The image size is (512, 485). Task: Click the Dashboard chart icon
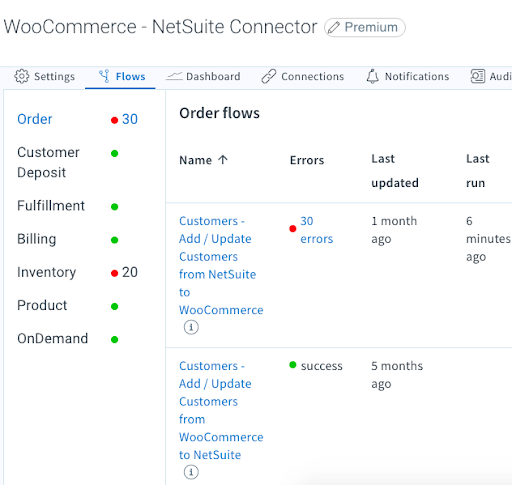pos(174,76)
